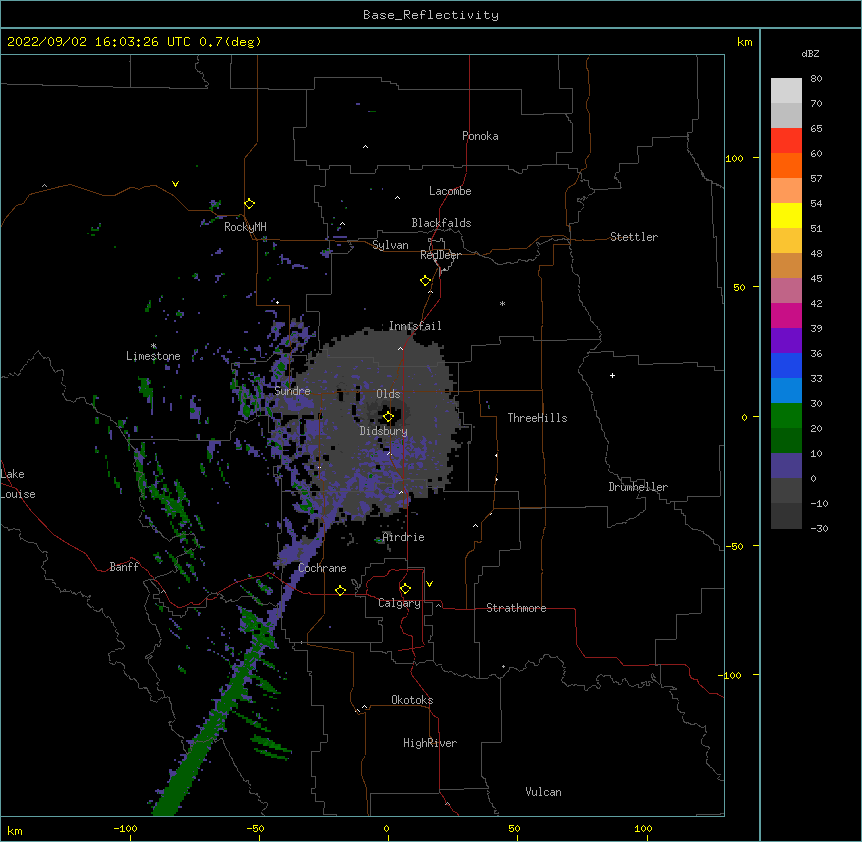
Task: Click the yellow V marker east of Calgary
Action: click(x=429, y=584)
